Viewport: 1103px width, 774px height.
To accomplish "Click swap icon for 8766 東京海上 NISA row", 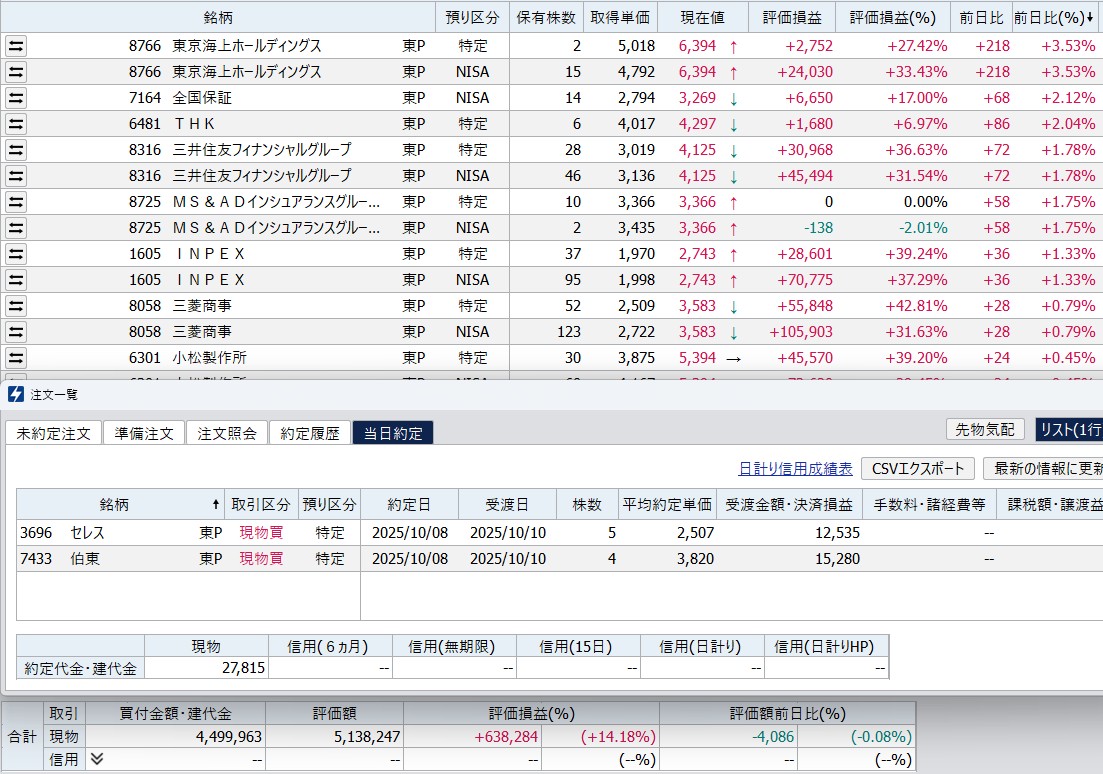I will pos(15,72).
